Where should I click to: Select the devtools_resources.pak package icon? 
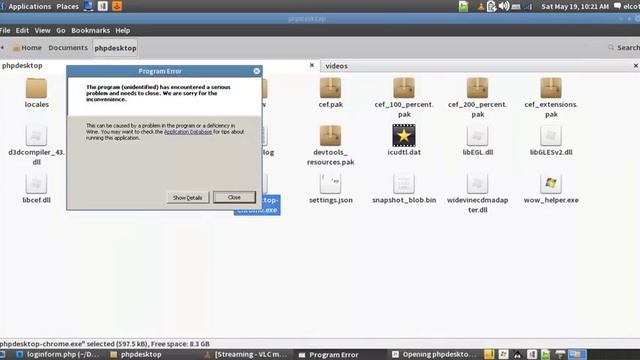(x=330, y=135)
